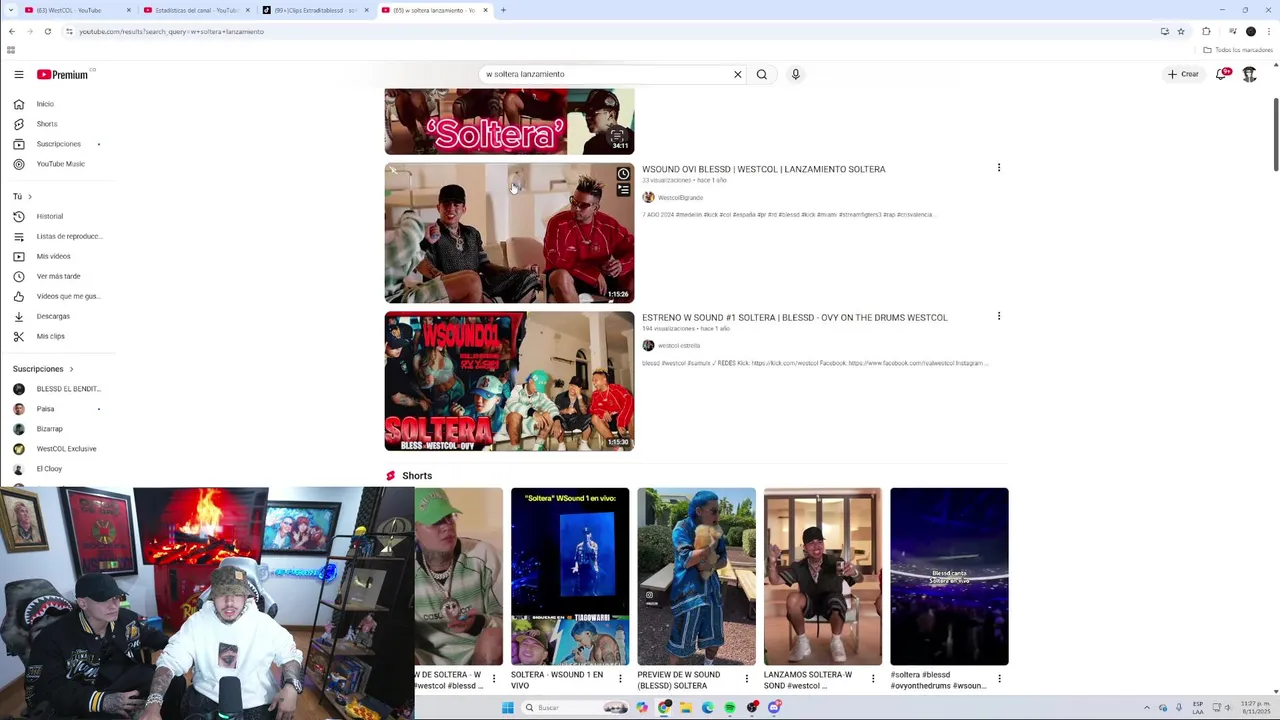Play the WSOUNDCOL SOLTERA thumbnail video
This screenshot has height=720, width=1280.
[x=509, y=381]
